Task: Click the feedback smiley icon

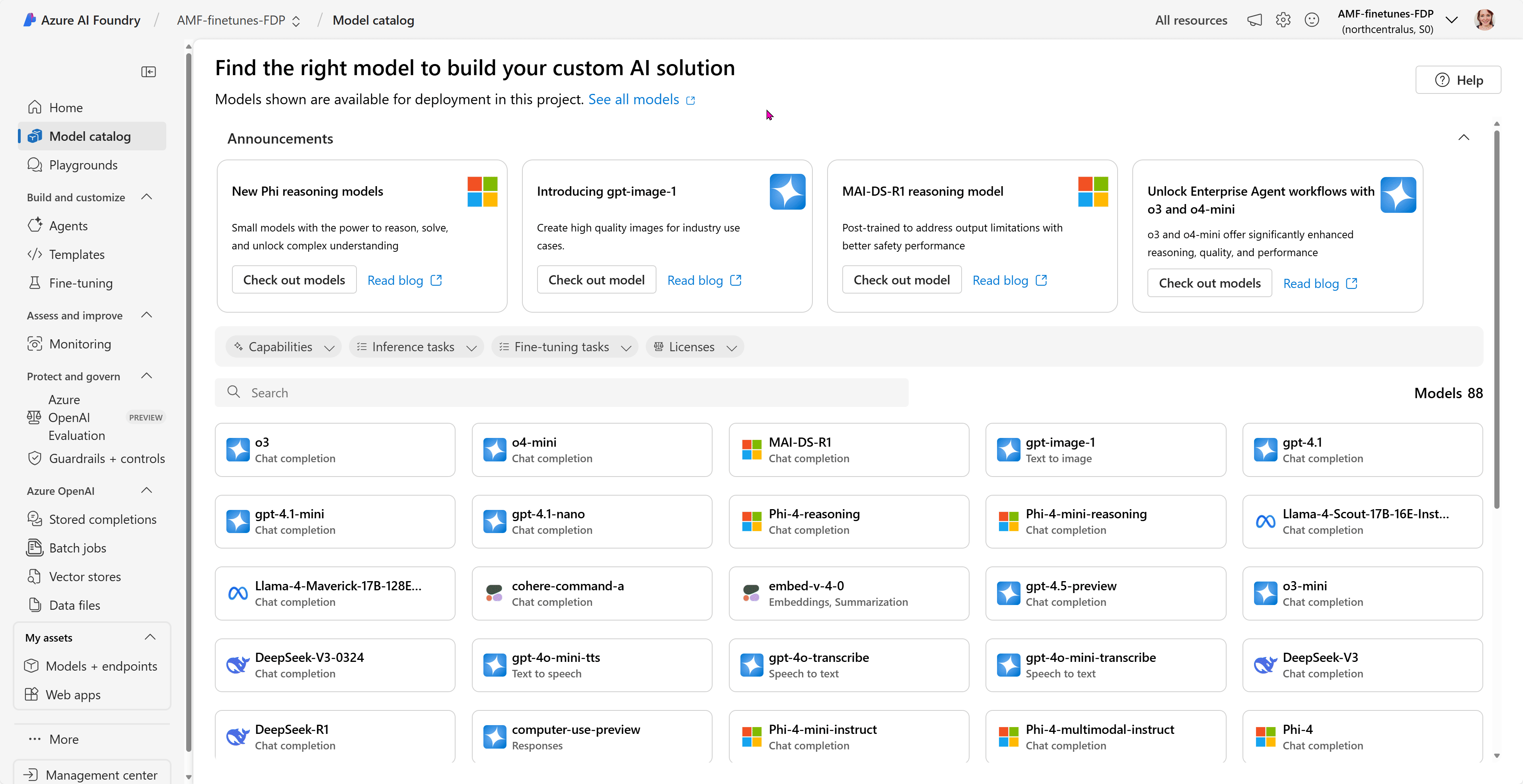Action: 1311,20
